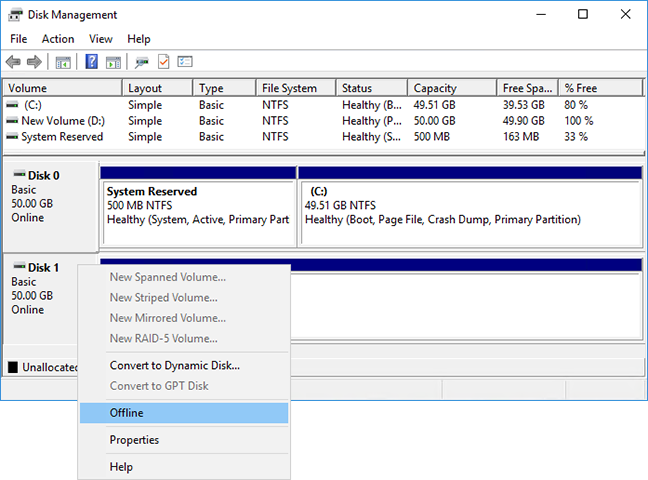Click the Disk Management title bar icon
The image size is (648, 480).
(15, 15)
